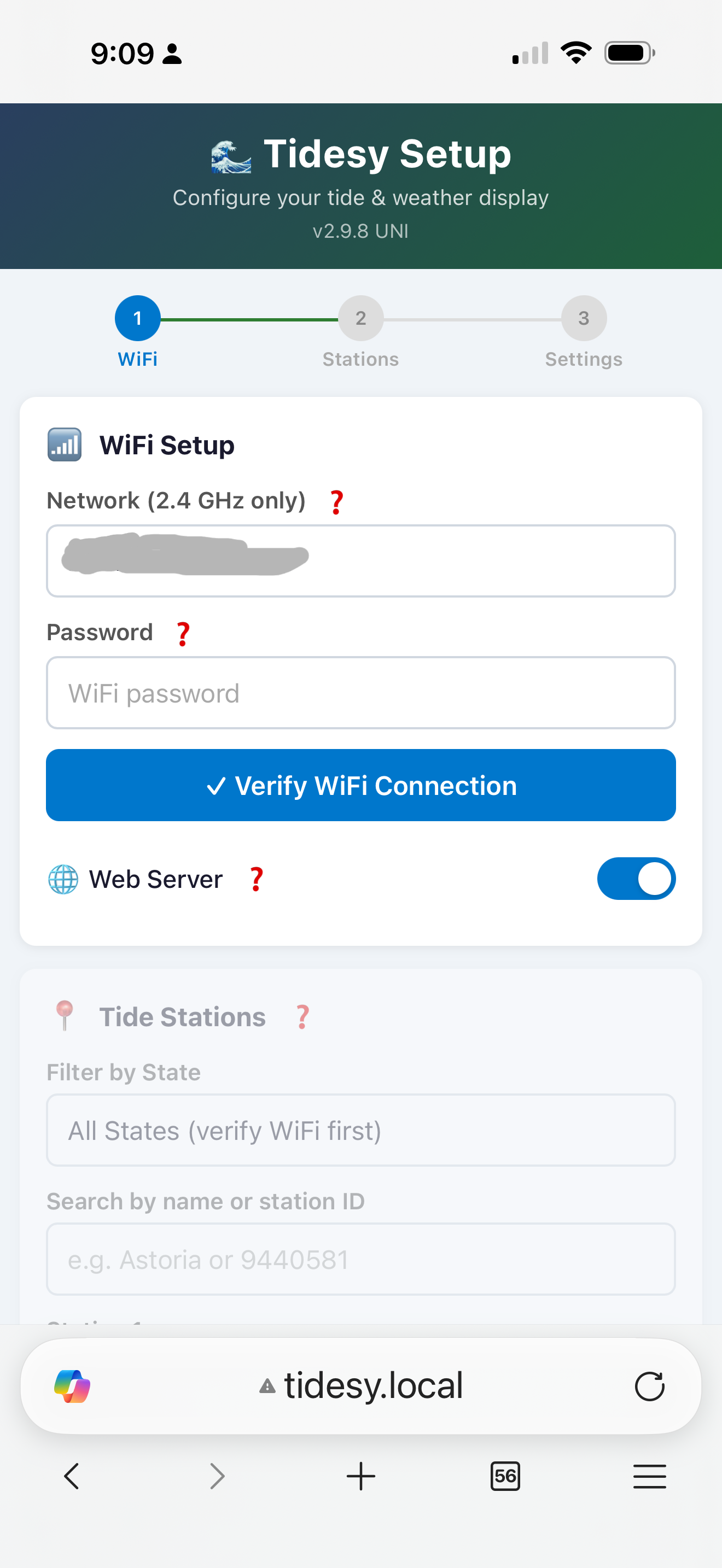Open the browser hamburger menu

click(x=650, y=1476)
